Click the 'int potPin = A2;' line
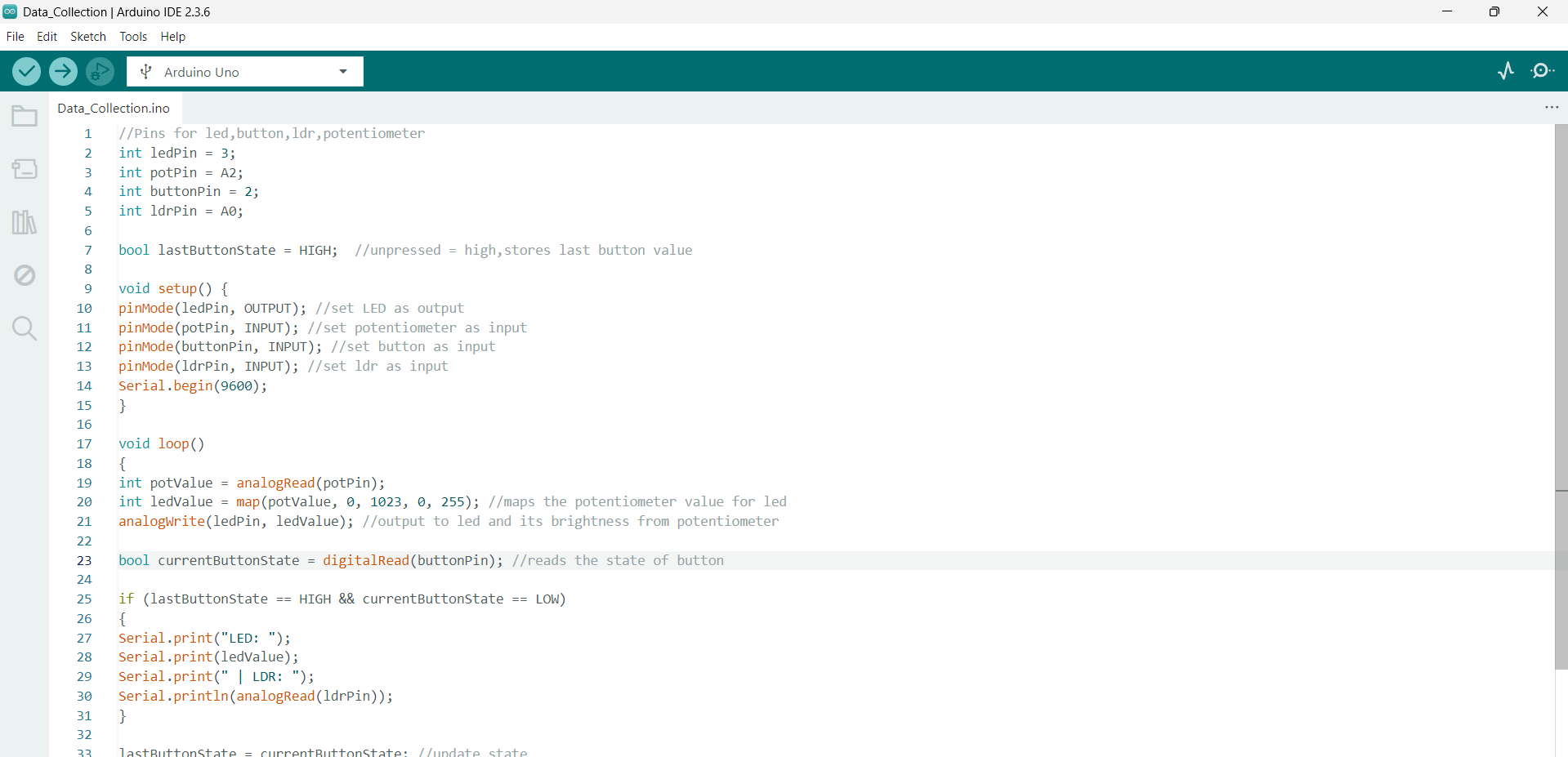This screenshot has width=1568, height=757. point(181,173)
